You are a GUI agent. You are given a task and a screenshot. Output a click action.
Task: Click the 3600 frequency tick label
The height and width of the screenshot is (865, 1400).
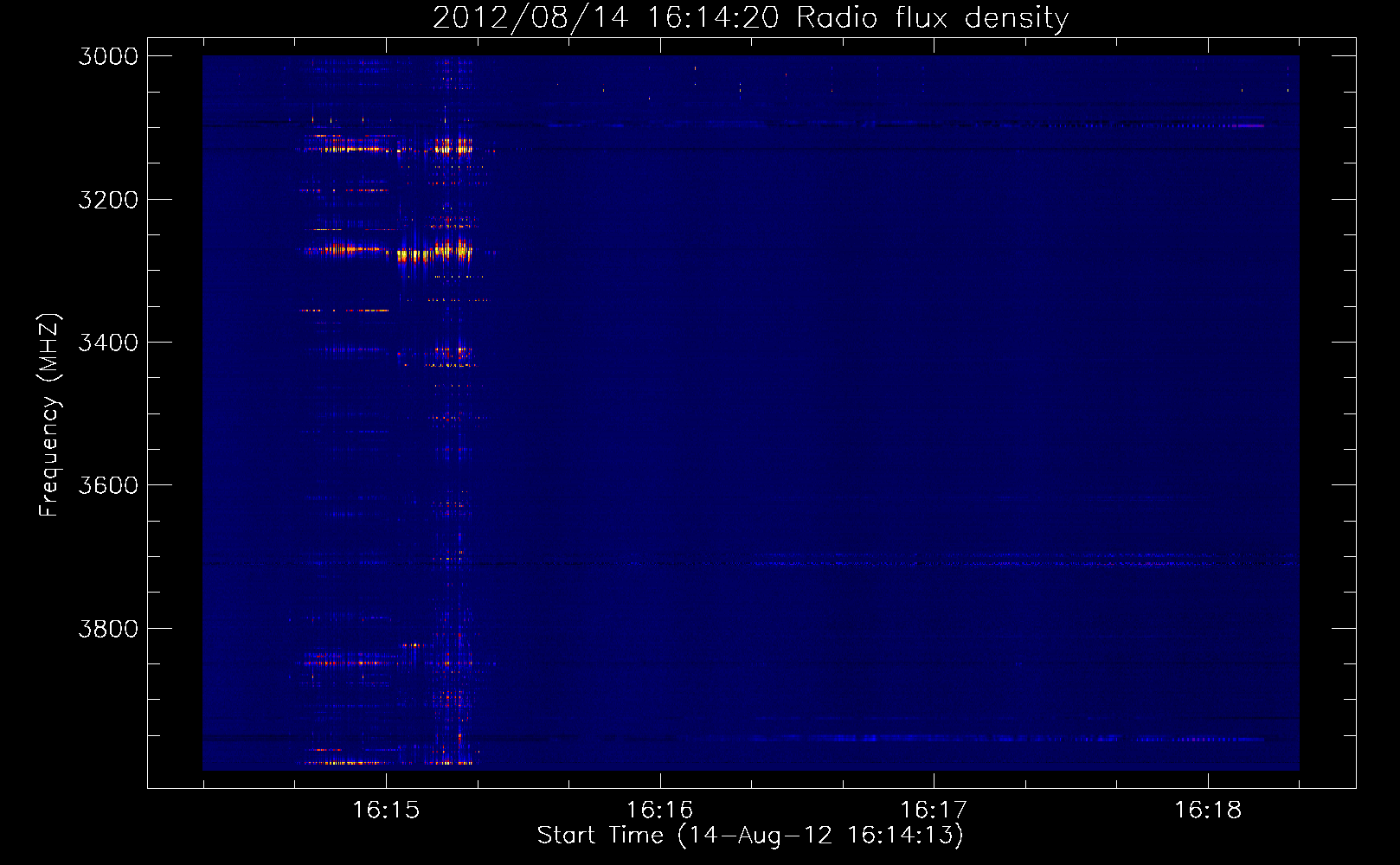[108, 485]
